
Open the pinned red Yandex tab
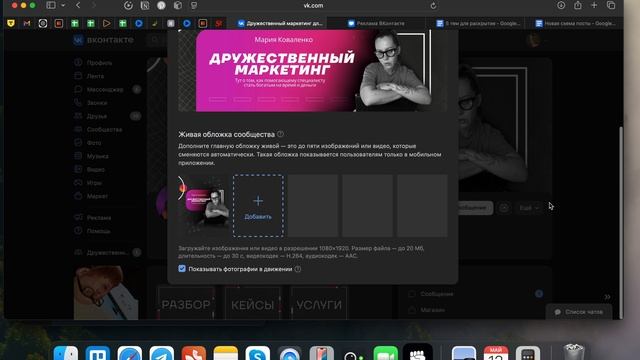[219, 23]
